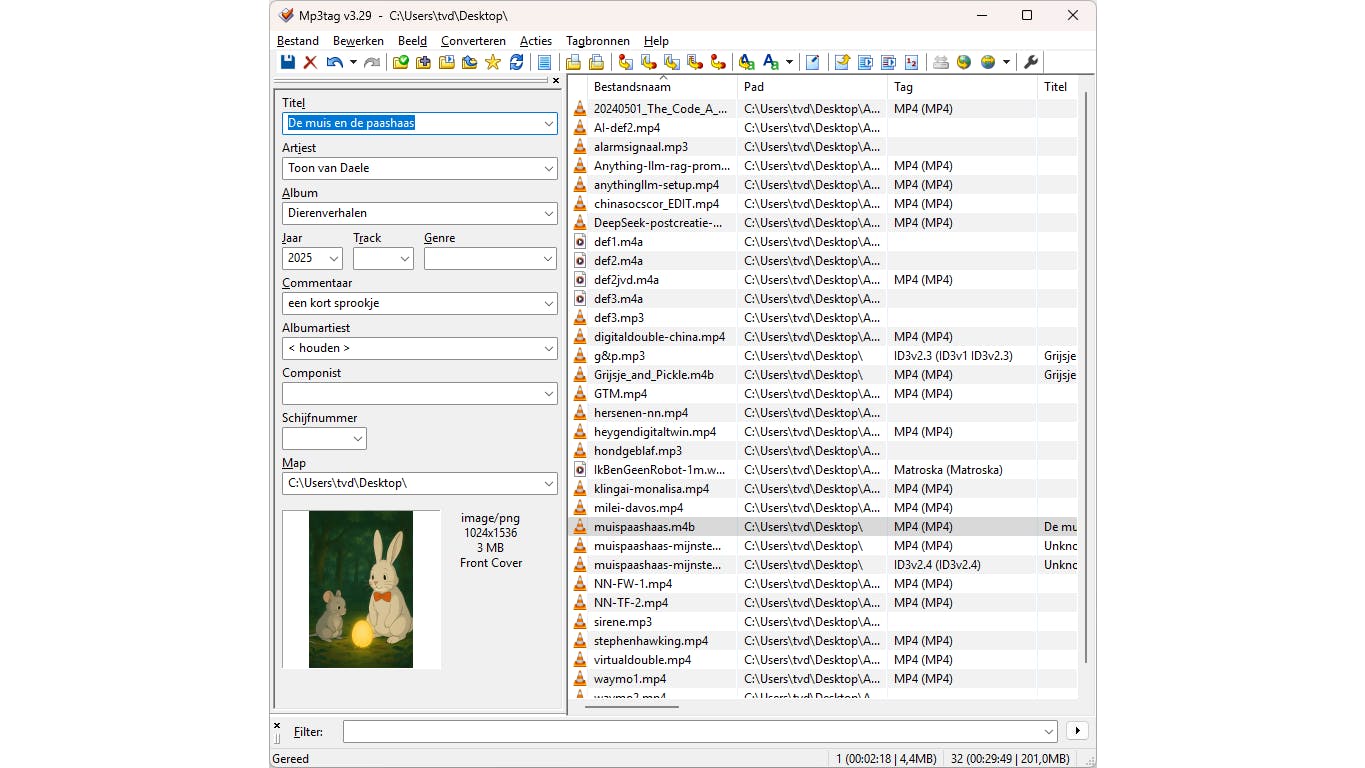The height and width of the screenshot is (768, 1365).
Task: Open the Genre dropdown
Action: 548,258
